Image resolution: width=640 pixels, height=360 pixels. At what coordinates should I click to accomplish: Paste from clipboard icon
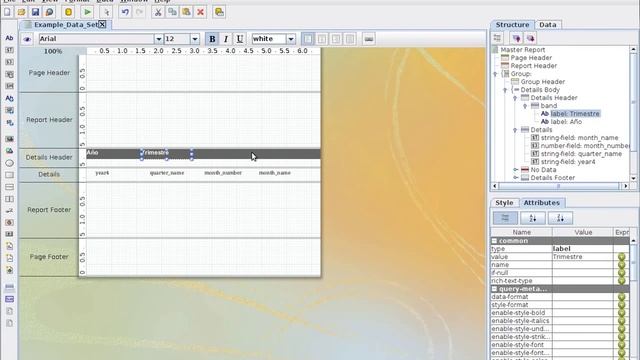[186, 12]
